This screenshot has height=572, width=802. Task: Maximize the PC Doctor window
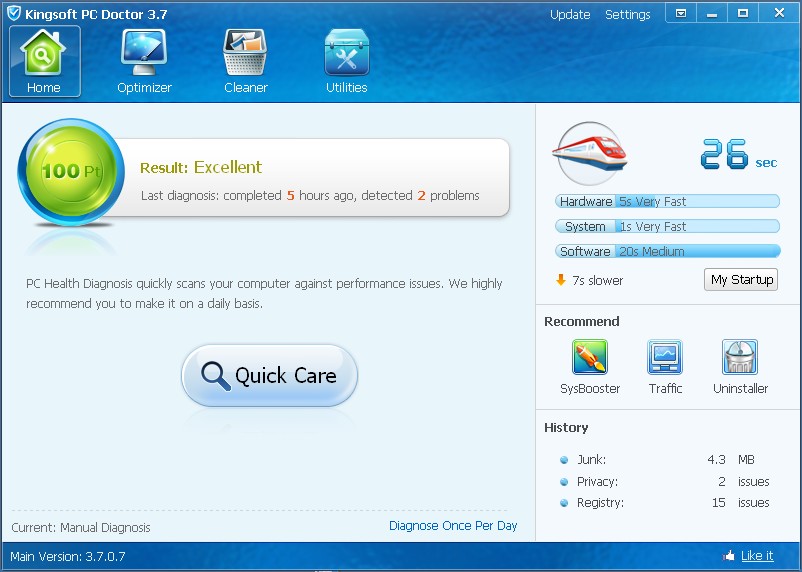743,13
